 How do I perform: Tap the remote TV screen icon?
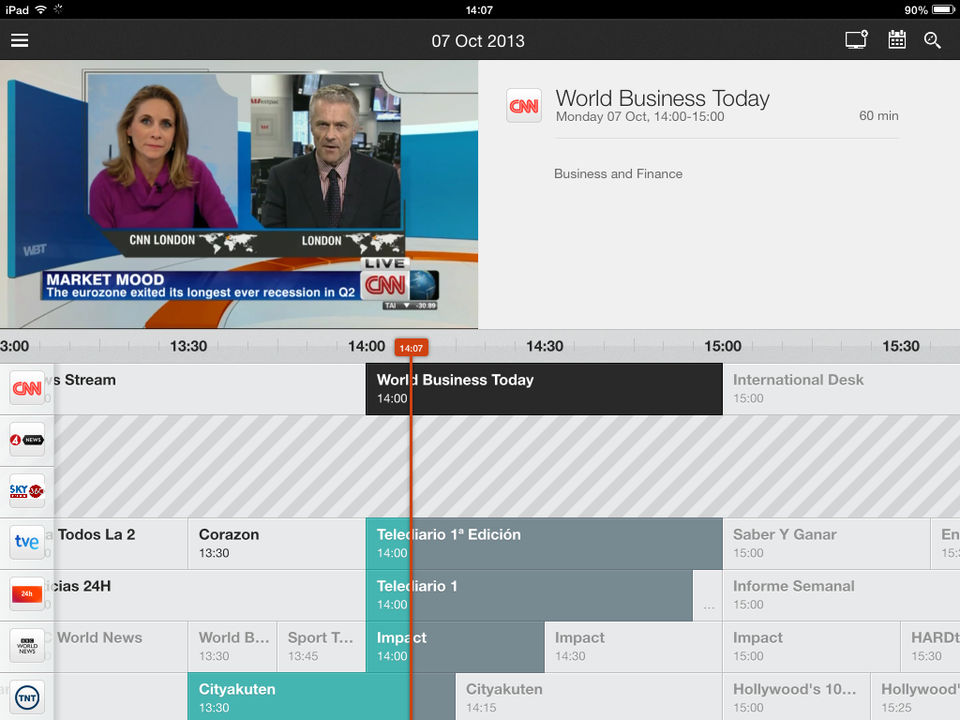[856, 40]
